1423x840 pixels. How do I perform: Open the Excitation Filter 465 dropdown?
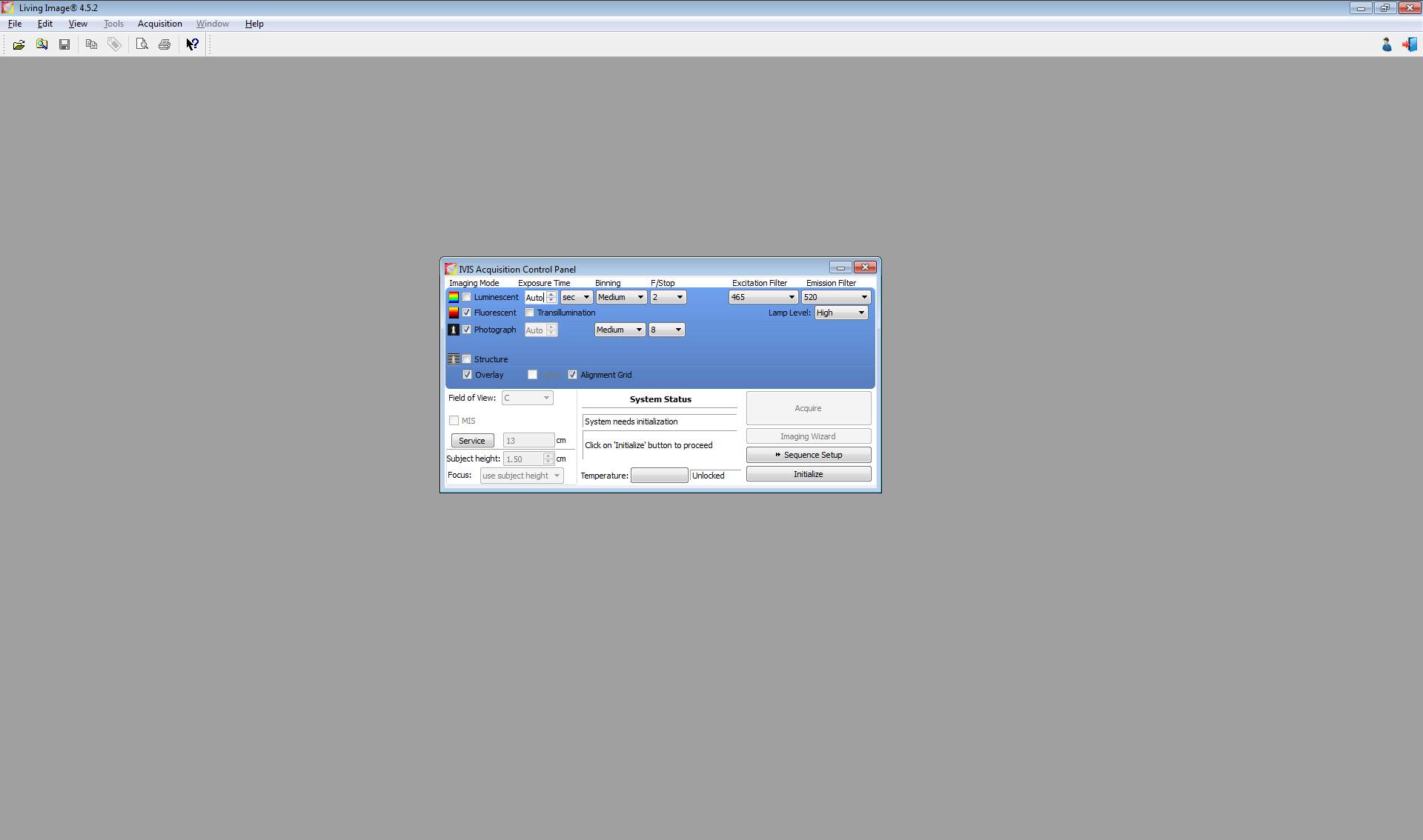pyautogui.click(x=763, y=297)
